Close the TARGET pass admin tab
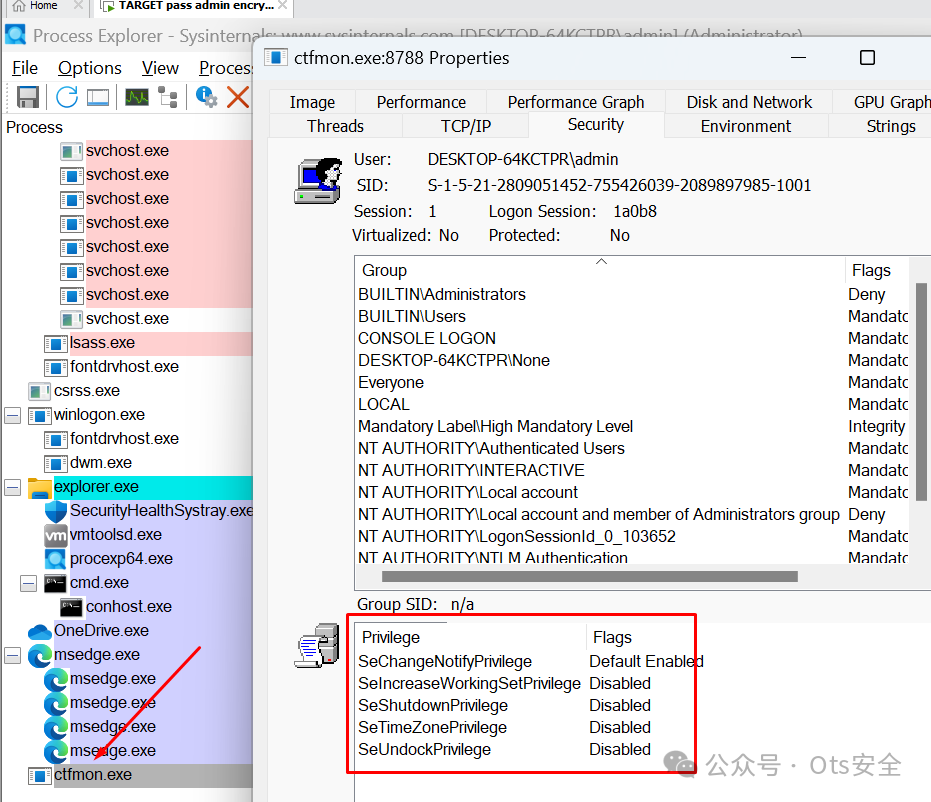Viewport: 931px width, 802px height. [x=283, y=5]
